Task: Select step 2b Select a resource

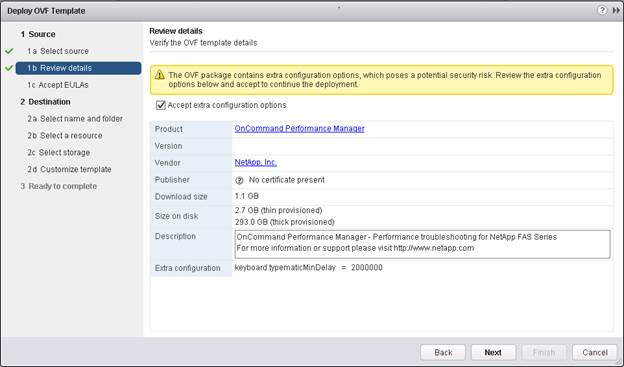Action: coord(65,136)
